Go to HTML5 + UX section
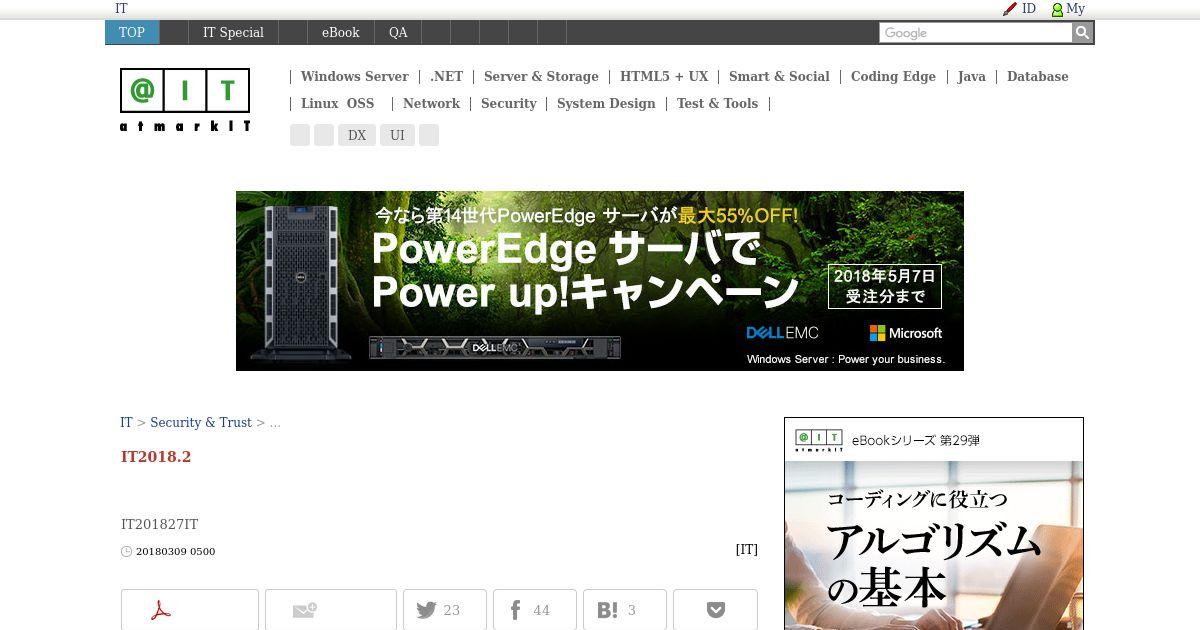 (664, 76)
